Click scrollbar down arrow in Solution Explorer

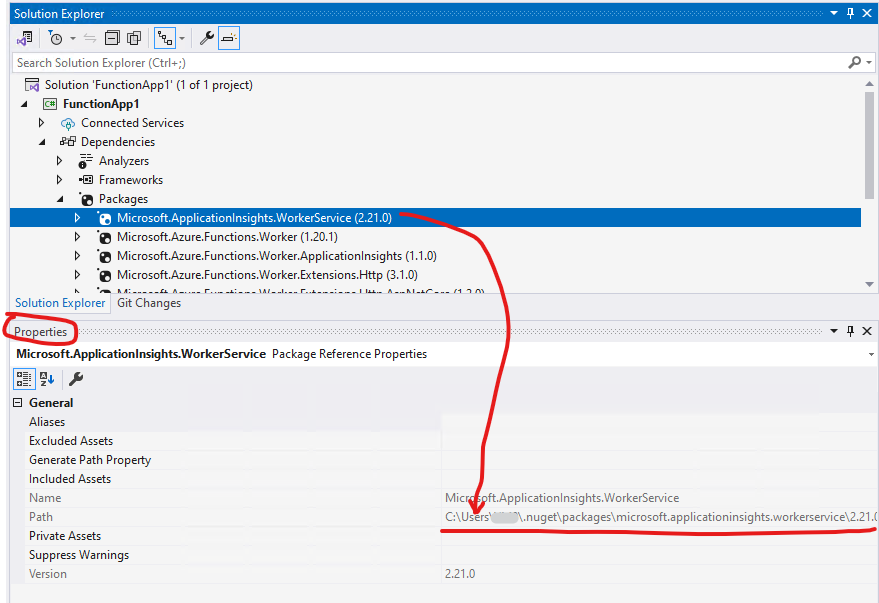click(x=869, y=284)
